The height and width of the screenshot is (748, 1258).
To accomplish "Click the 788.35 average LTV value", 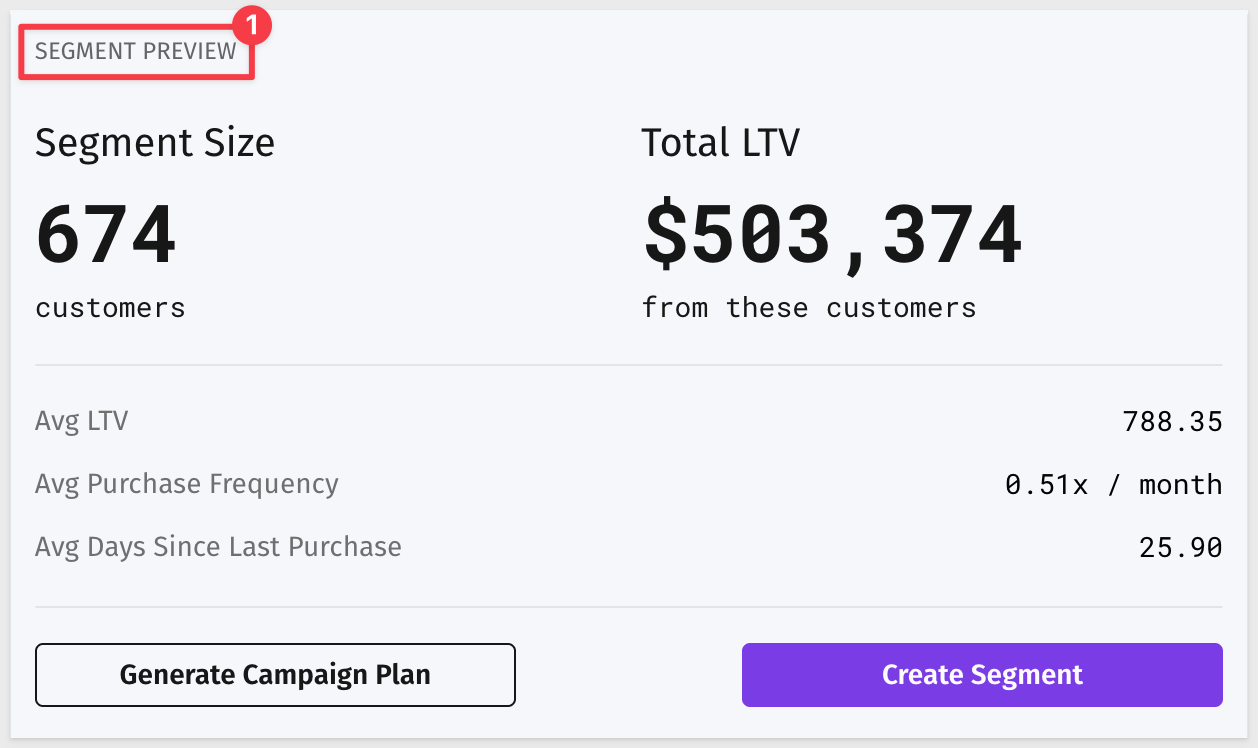I will [x=1172, y=421].
